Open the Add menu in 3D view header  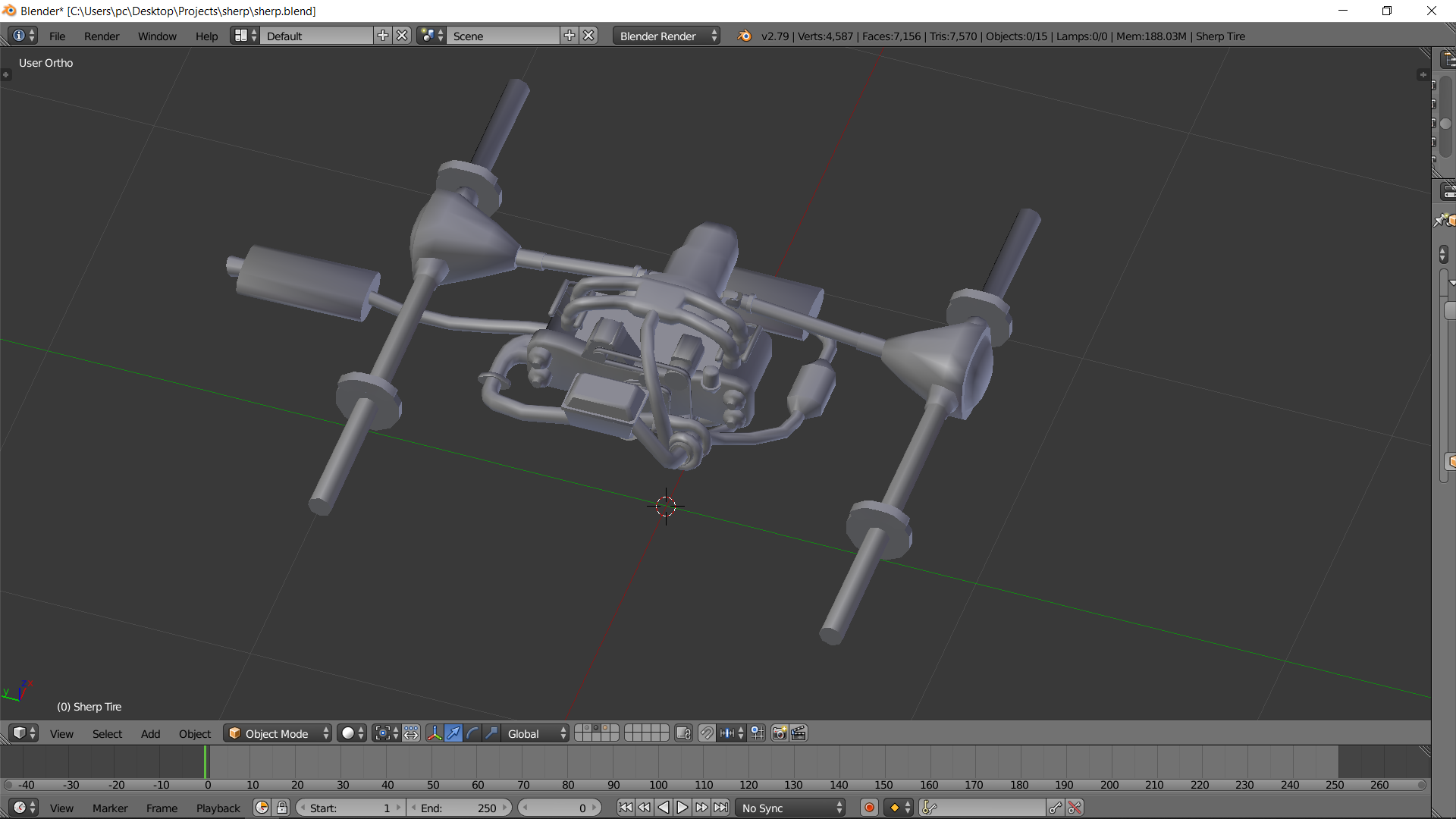click(x=150, y=733)
